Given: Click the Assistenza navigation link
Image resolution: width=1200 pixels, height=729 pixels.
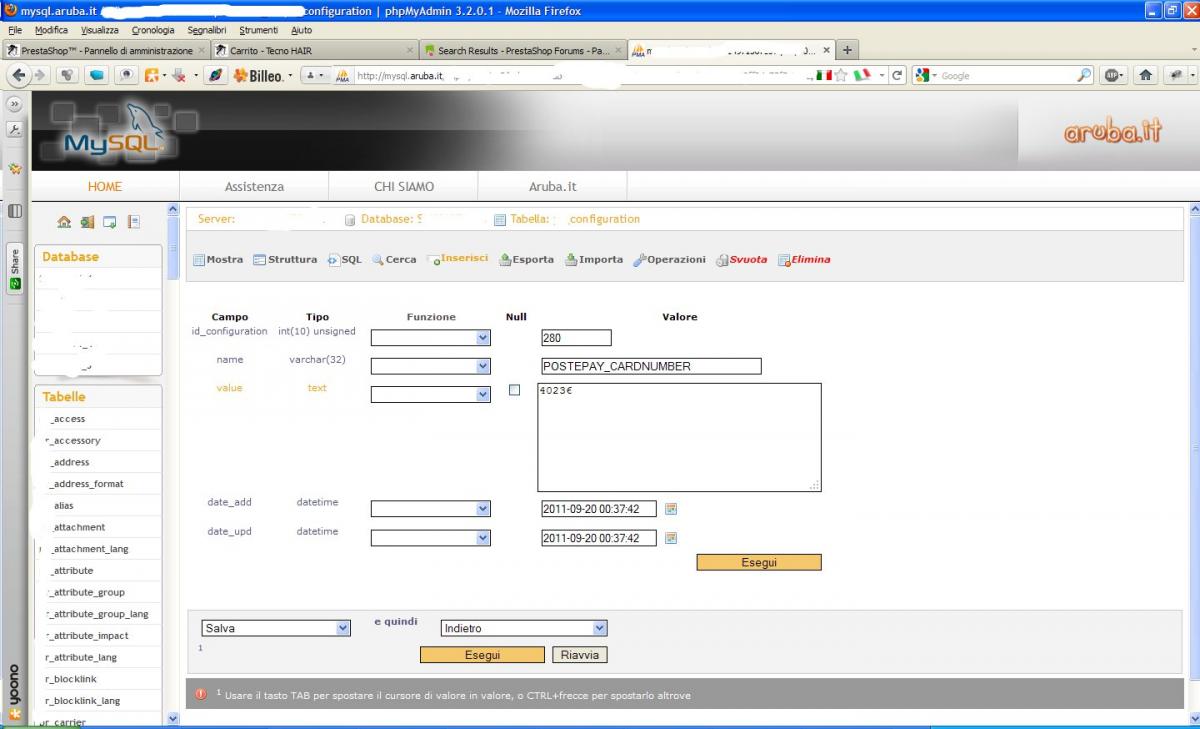Looking at the screenshot, I should click(x=254, y=186).
